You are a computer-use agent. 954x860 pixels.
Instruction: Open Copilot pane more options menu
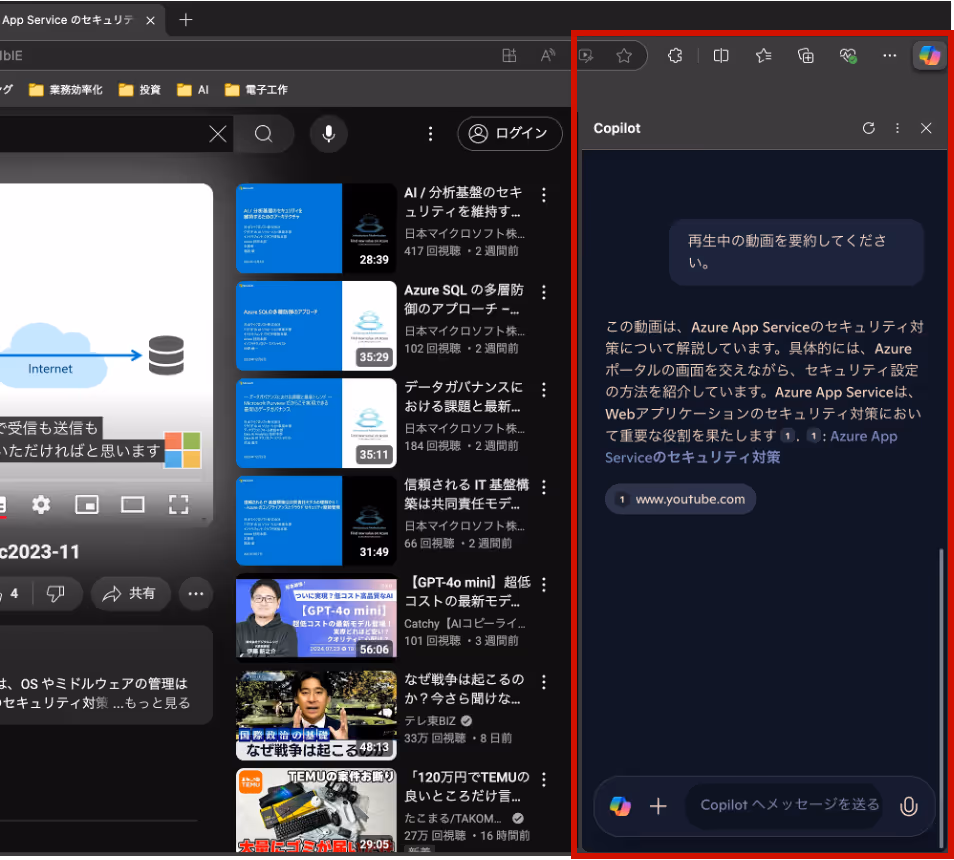coord(897,128)
